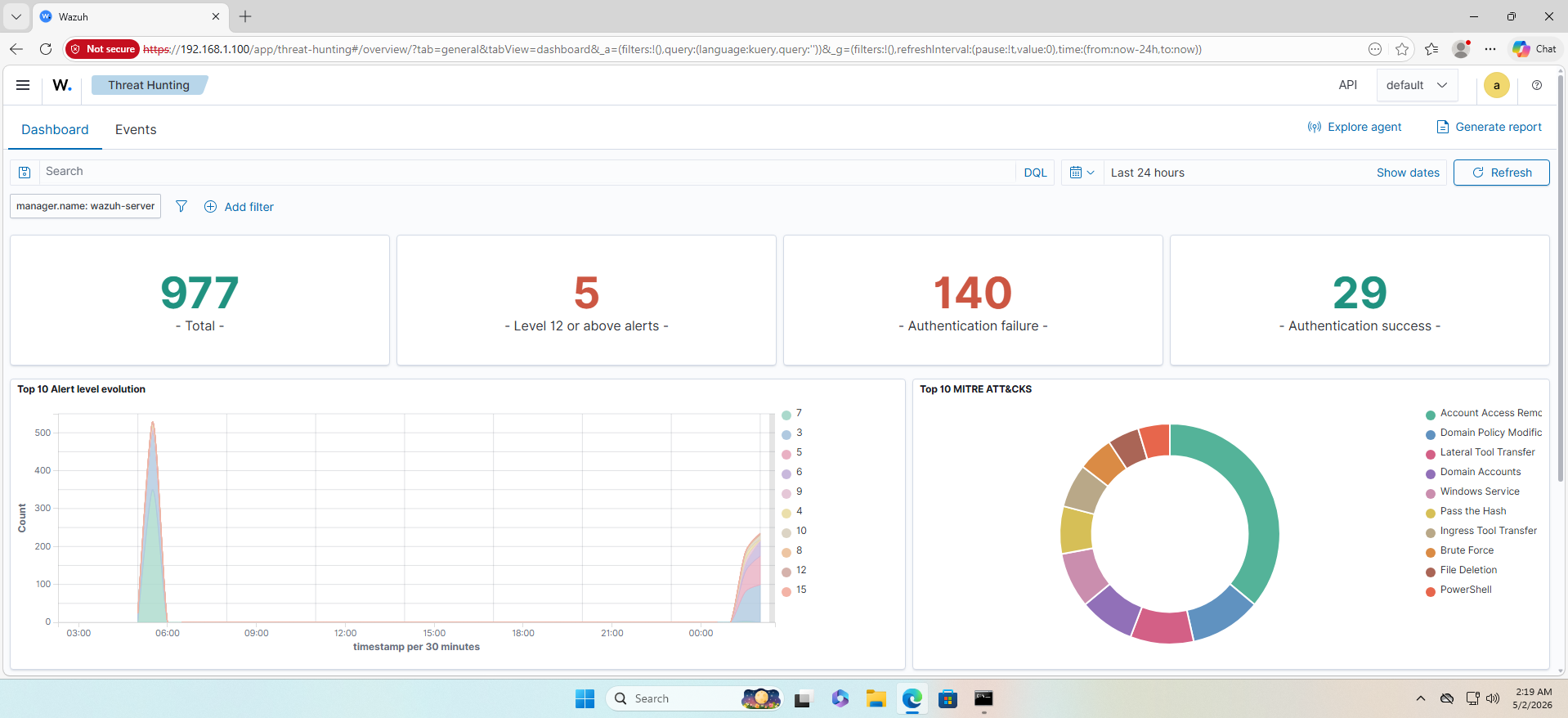Image resolution: width=1568 pixels, height=718 pixels.
Task: Click the Wazuh W. logo
Action: pos(62,85)
